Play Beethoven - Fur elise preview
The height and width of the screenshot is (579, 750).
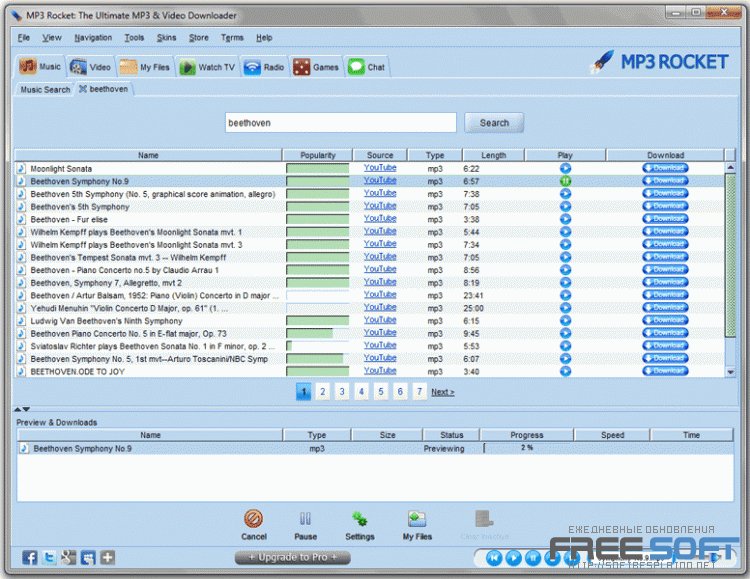coord(565,219)
